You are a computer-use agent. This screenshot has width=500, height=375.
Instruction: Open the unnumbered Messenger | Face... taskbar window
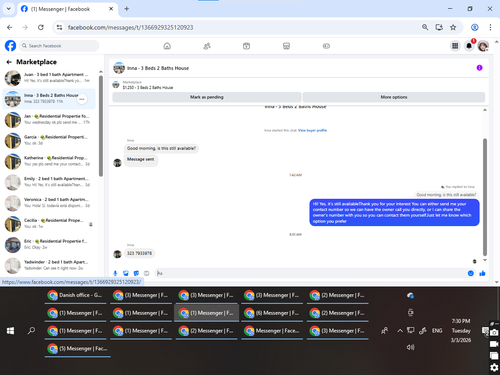pos(272,331)
